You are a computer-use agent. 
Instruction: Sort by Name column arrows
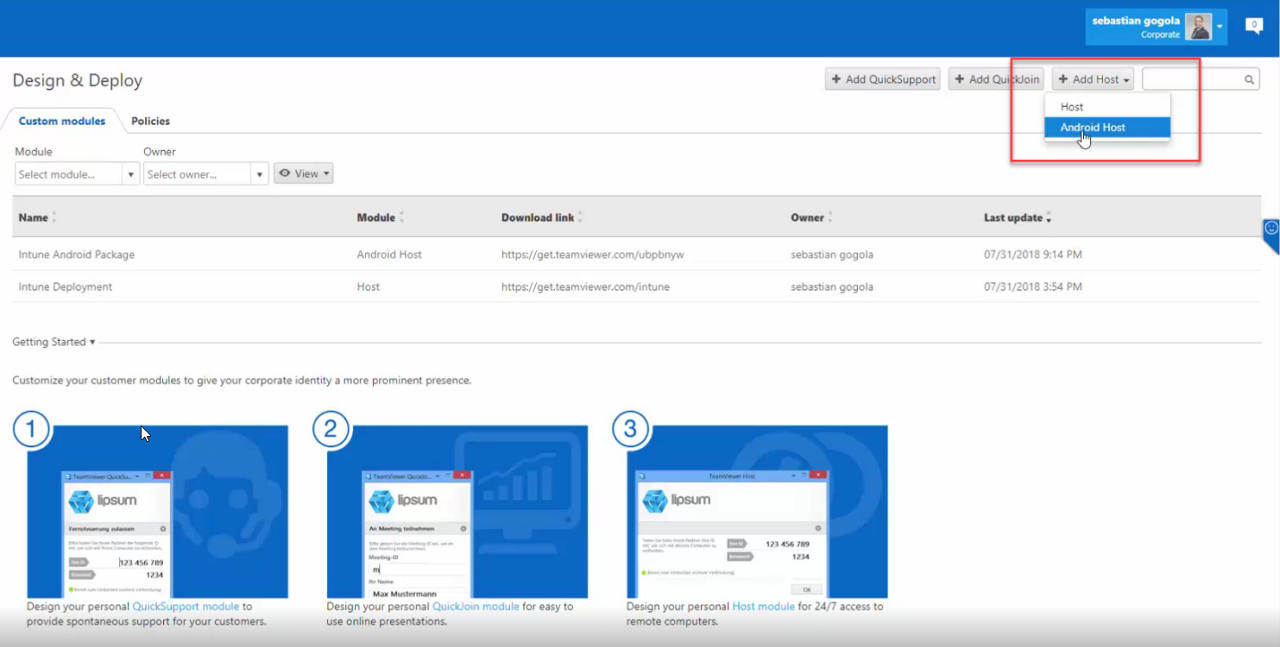(54, 218)
